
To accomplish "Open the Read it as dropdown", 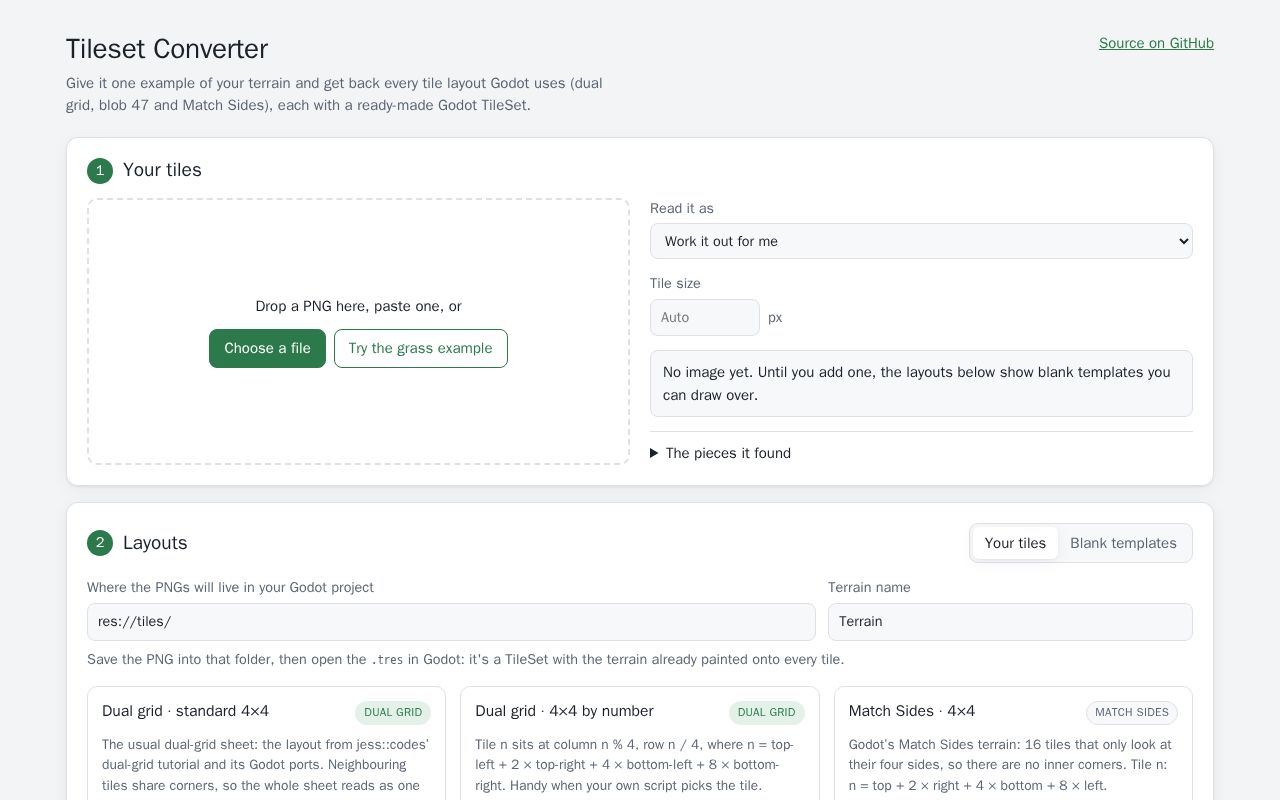I will [921, 241].
